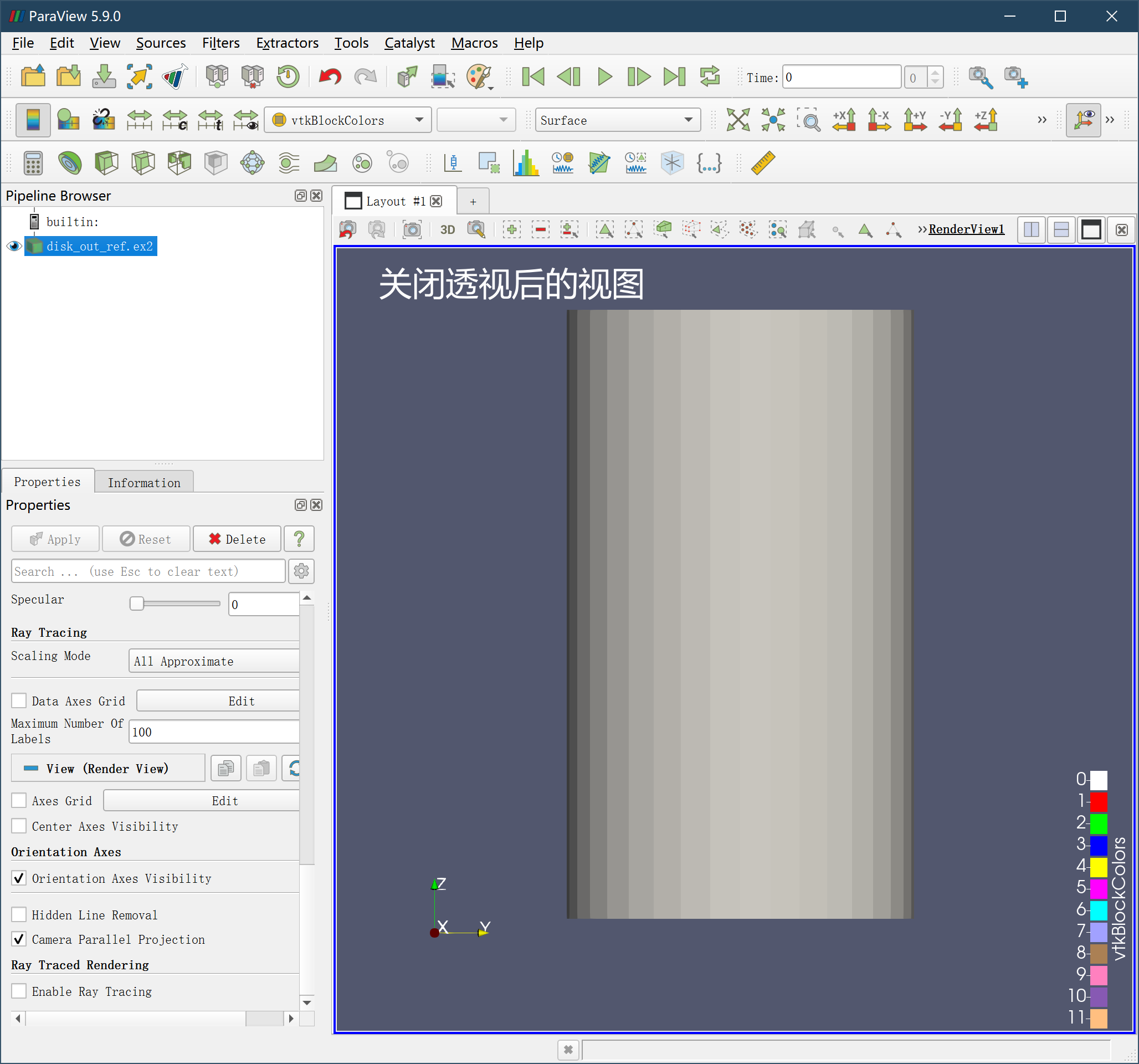Click the Delete button
This screenshot has height=1064, width=1139.
click(x=237, y=539)
